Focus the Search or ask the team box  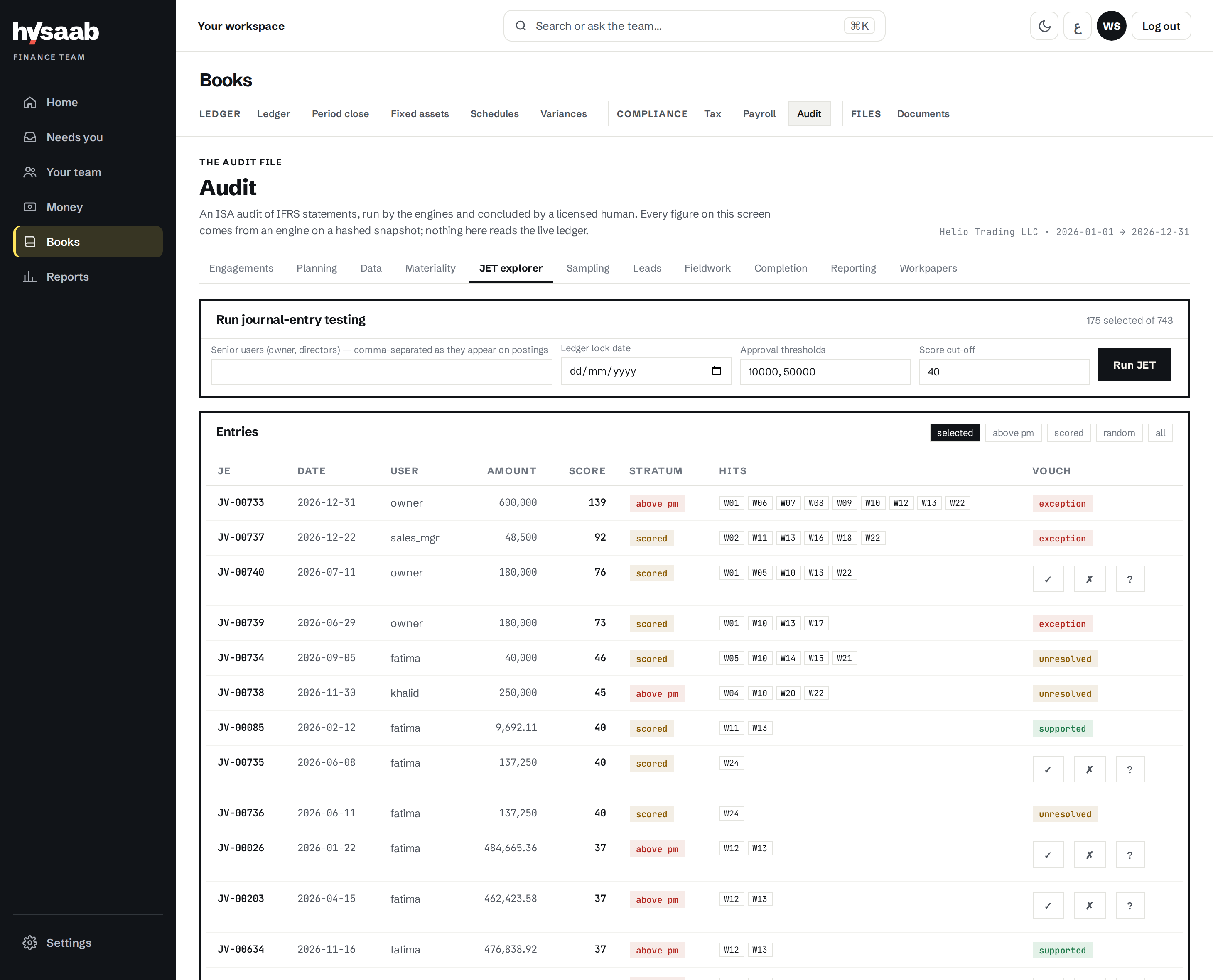pyautogui.click(x=694, y=26)
